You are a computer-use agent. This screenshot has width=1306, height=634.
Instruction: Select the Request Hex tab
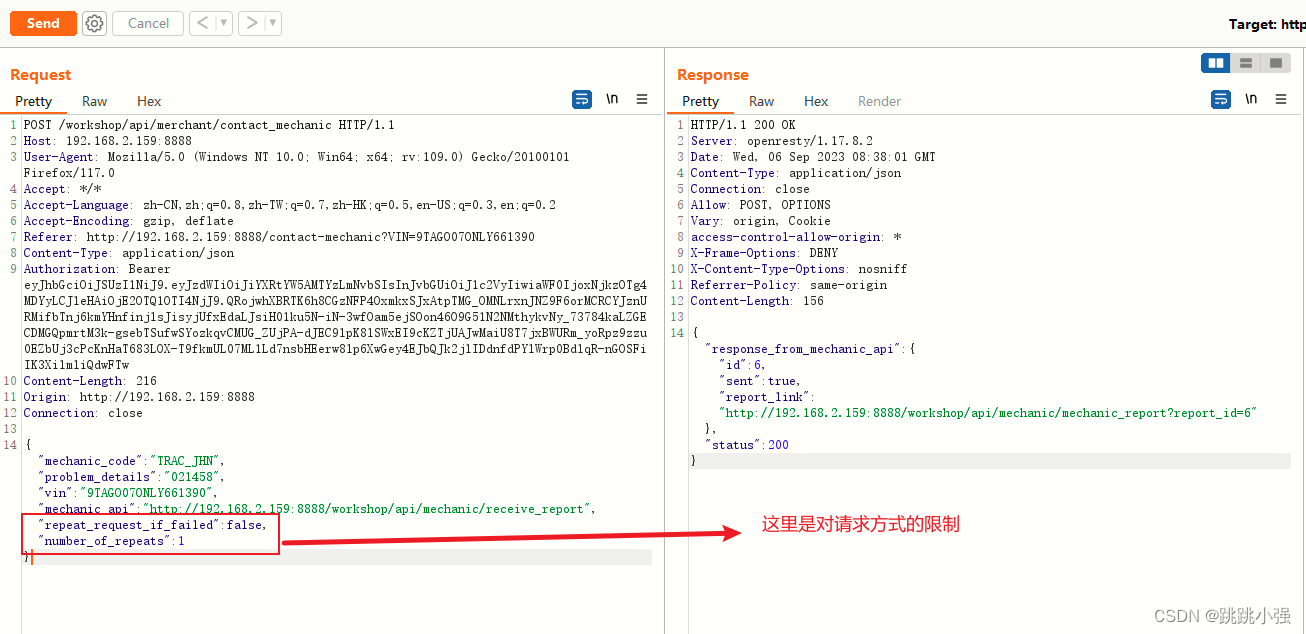click(x=149, y=101)
